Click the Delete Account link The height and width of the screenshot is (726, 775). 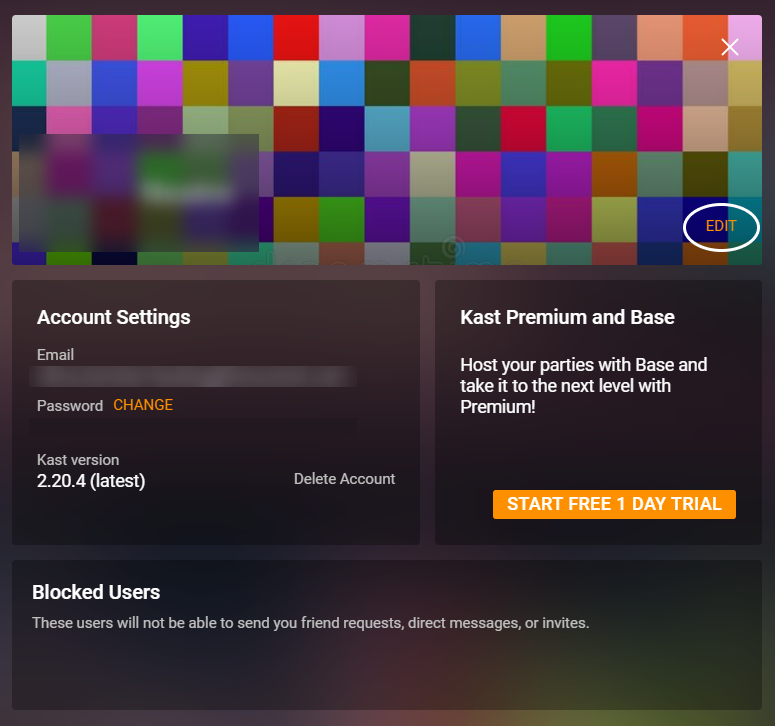pyautogui.click(x=344, y=479)
